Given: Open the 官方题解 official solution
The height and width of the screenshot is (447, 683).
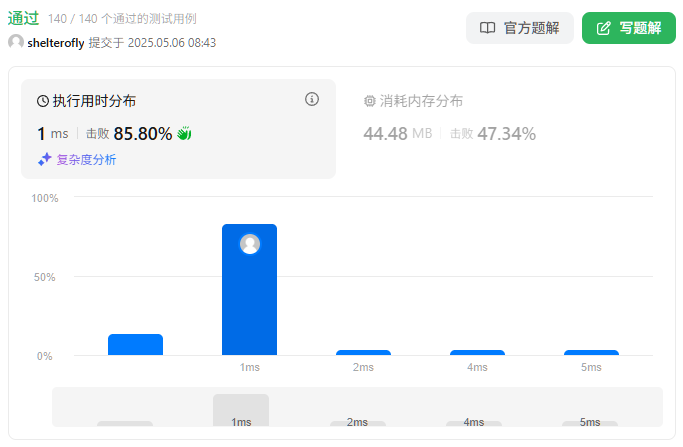Looking at the screenshot, I should [x=520, y=28].
